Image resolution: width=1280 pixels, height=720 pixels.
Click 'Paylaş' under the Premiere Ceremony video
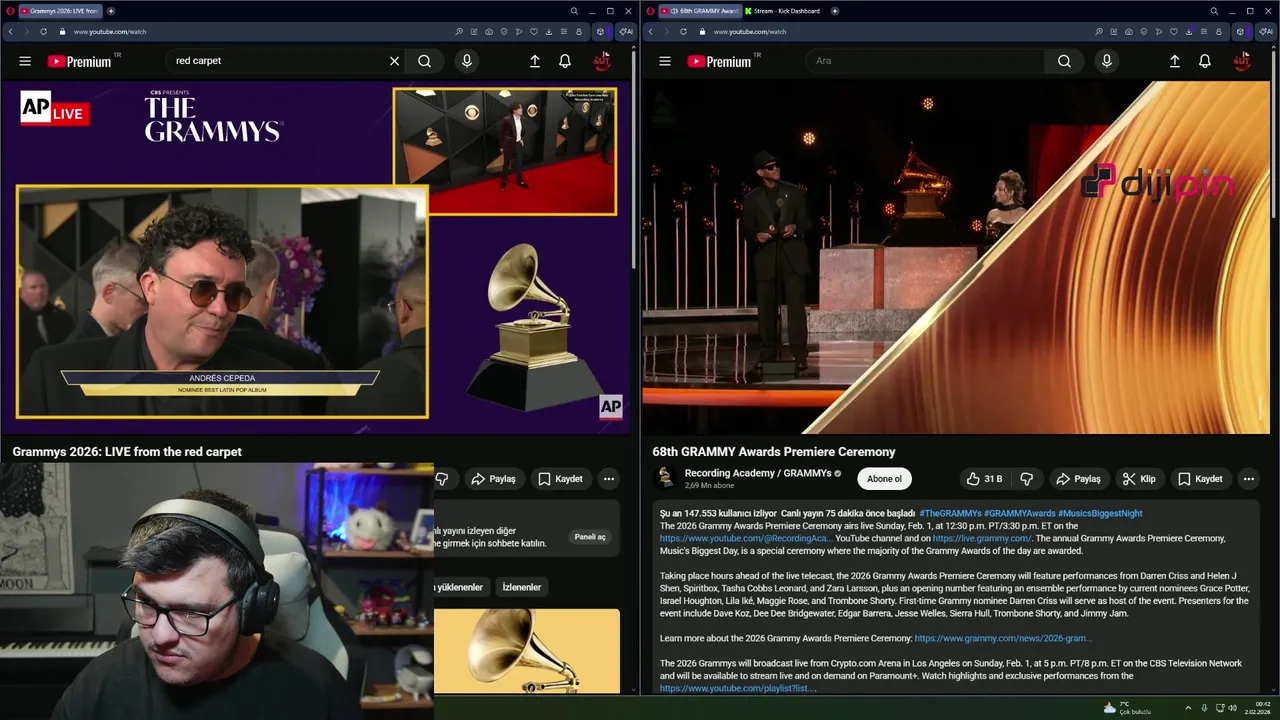pos(1078,479)
